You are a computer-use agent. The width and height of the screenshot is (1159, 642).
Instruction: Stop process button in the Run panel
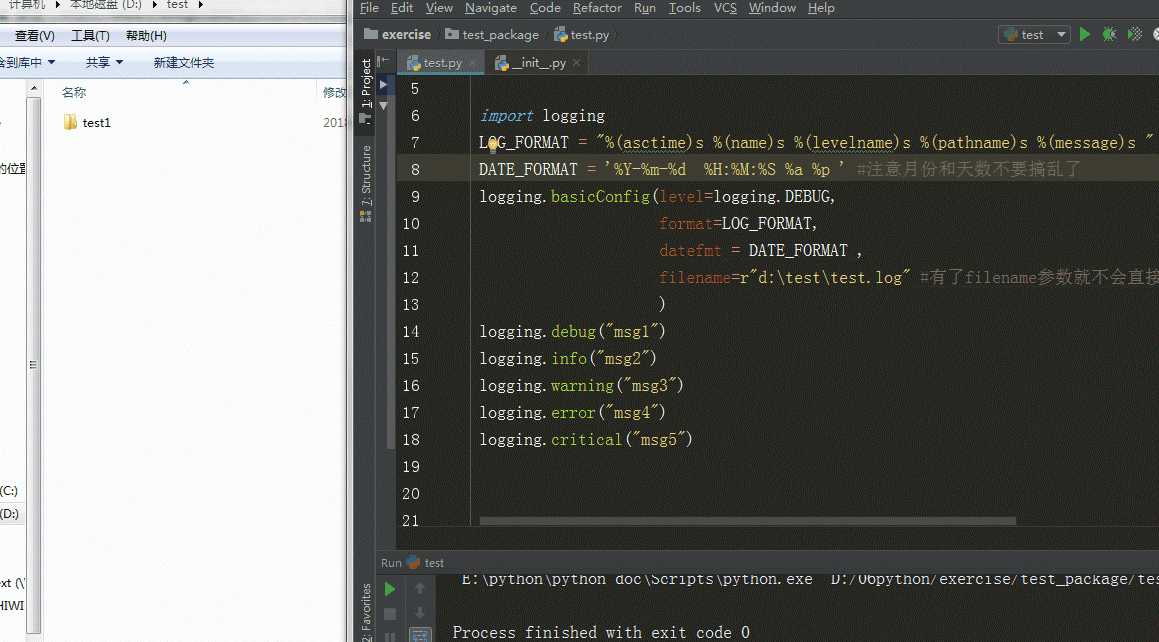pos(390,614)
